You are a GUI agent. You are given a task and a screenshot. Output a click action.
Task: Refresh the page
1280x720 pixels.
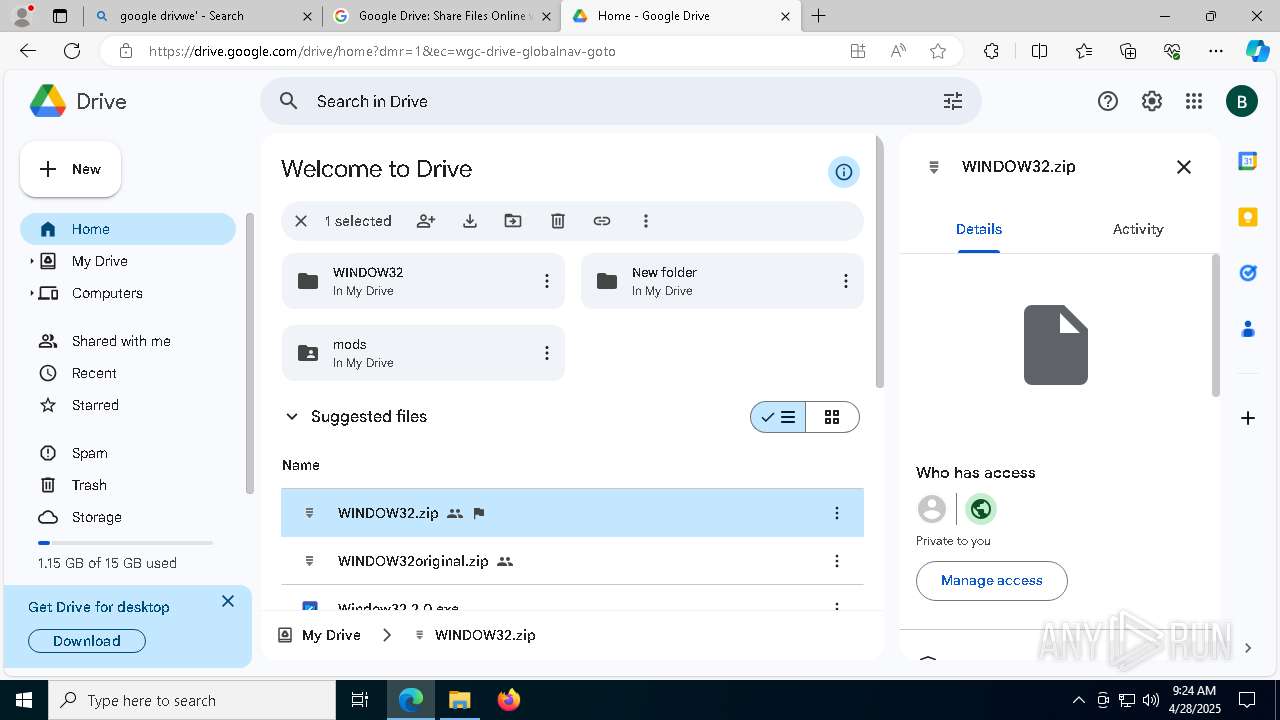[x=72, y=51]
